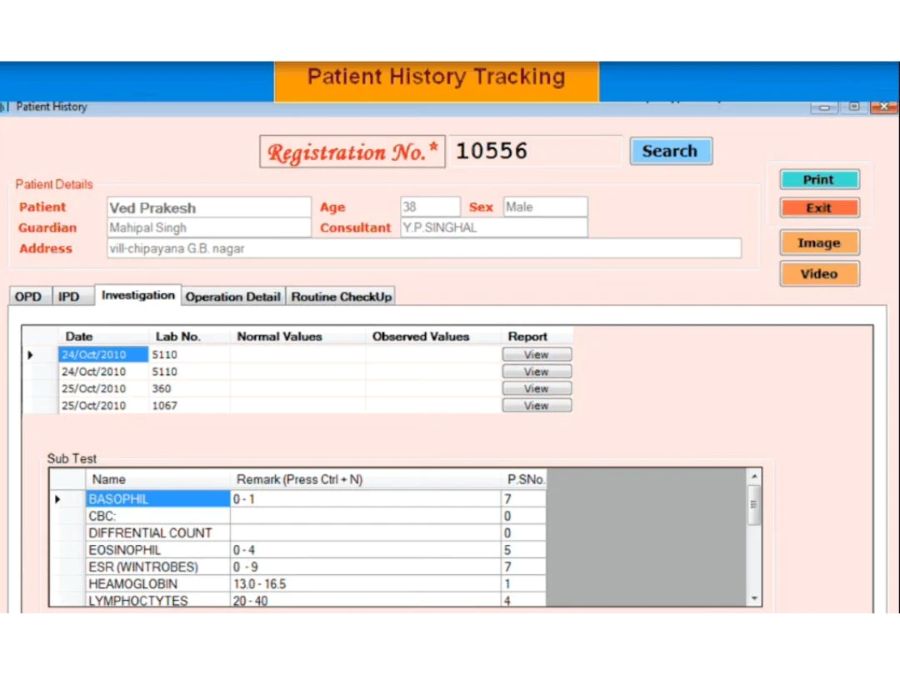The image size is (900, 675).
Task: Click the Exit button
Action: point(819,208)
